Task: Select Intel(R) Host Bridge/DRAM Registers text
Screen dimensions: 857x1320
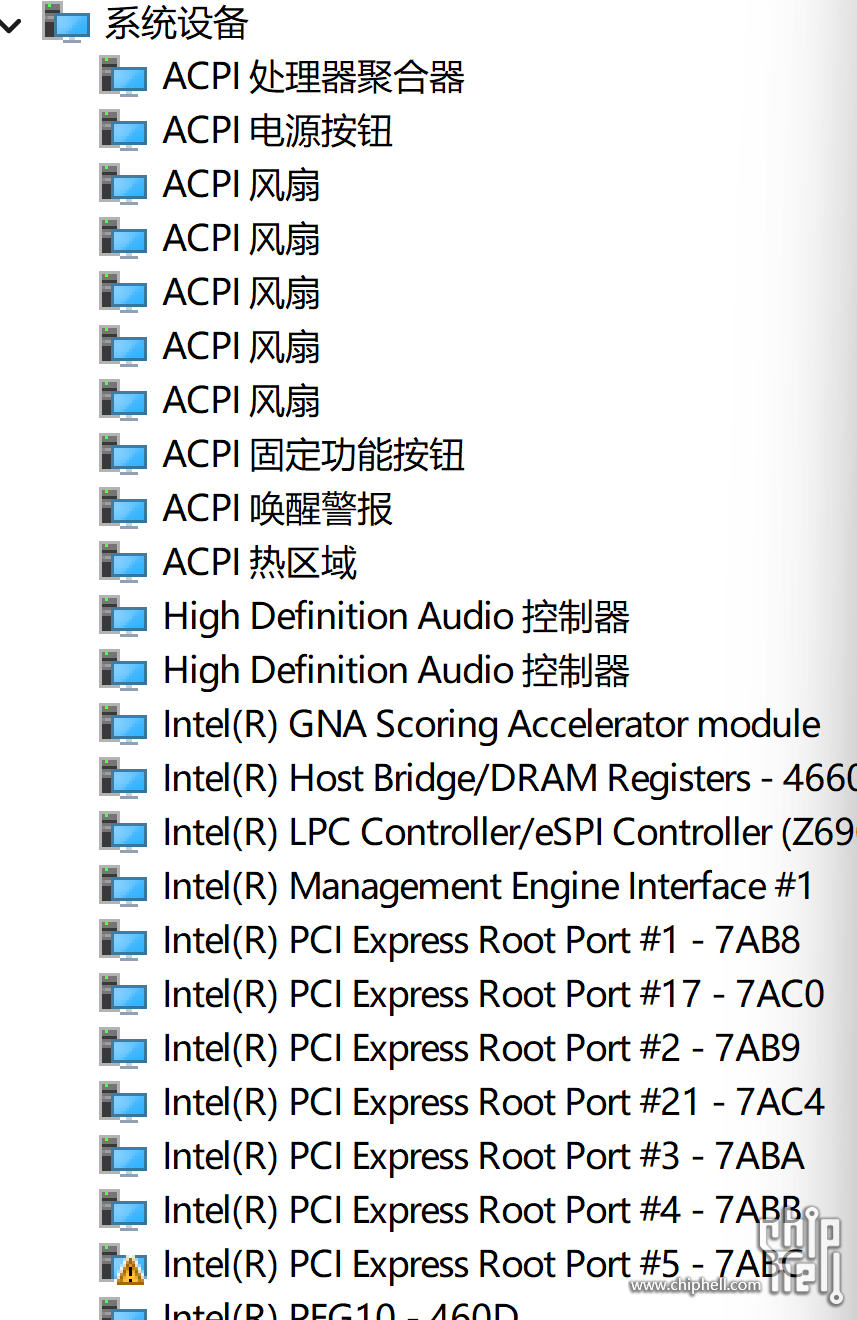Action: pyautogui.click(x=510, y=779)
